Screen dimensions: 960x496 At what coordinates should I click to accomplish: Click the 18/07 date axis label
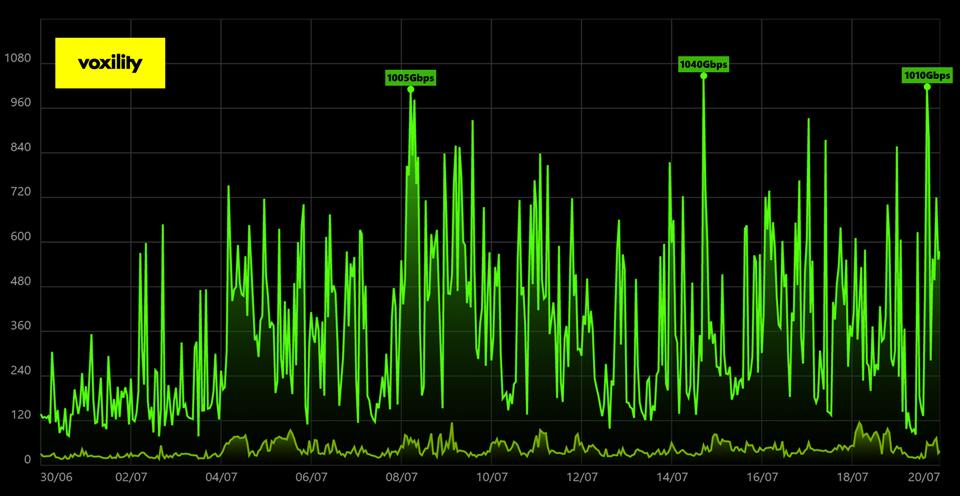point(852,476)
